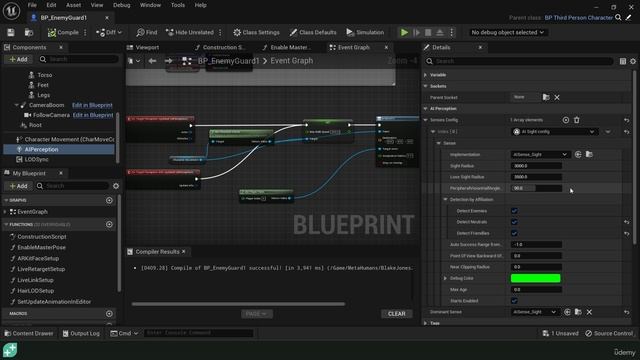The image size is (640, 360).
Task: Delete all Senses Config array elements
Action: [577, 120]
